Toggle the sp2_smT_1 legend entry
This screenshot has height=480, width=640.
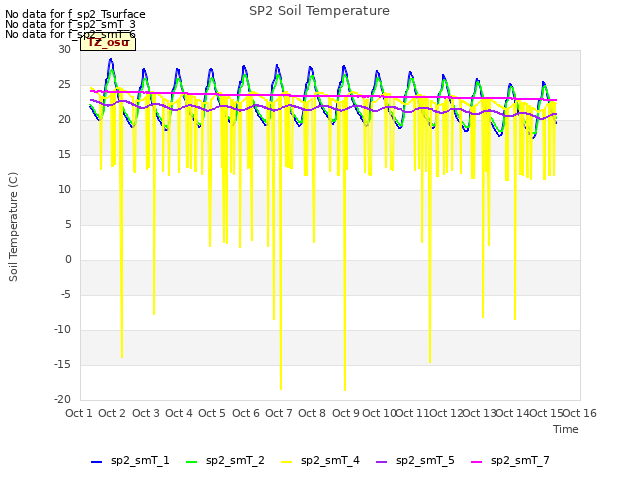pyautogui.click(x=130, y=461)
